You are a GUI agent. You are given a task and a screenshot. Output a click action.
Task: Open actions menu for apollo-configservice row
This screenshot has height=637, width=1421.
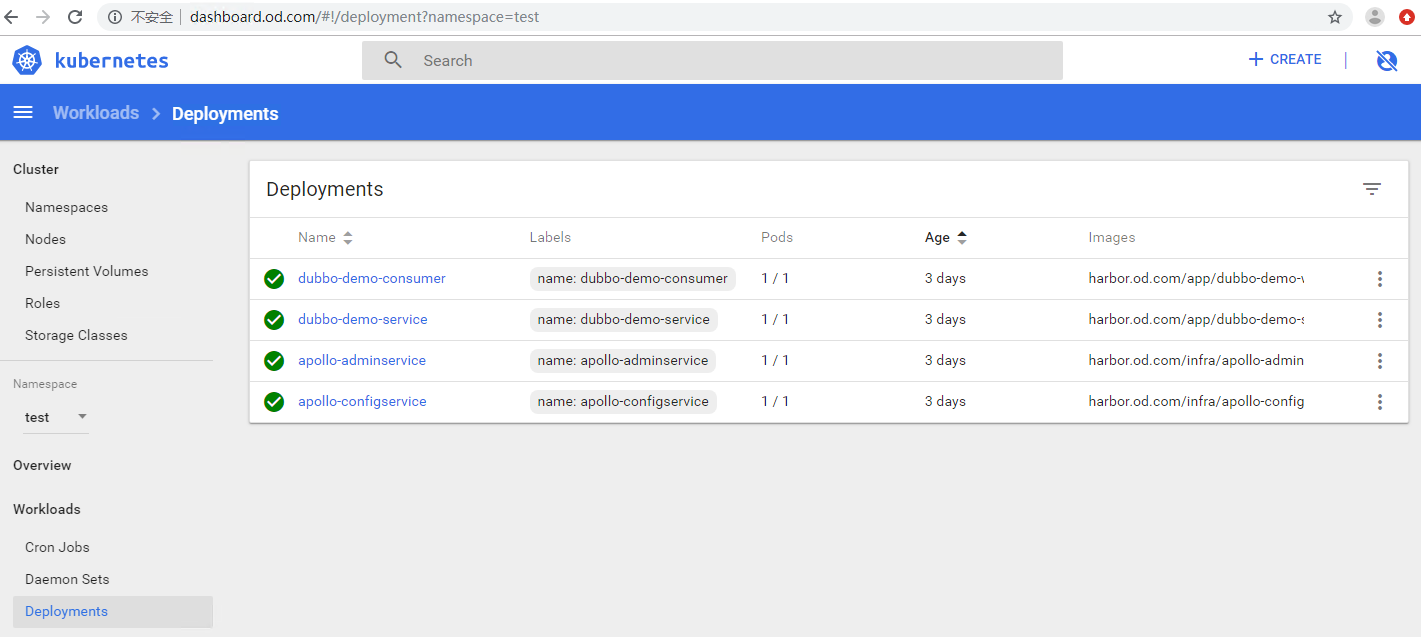pos(1379,402)
